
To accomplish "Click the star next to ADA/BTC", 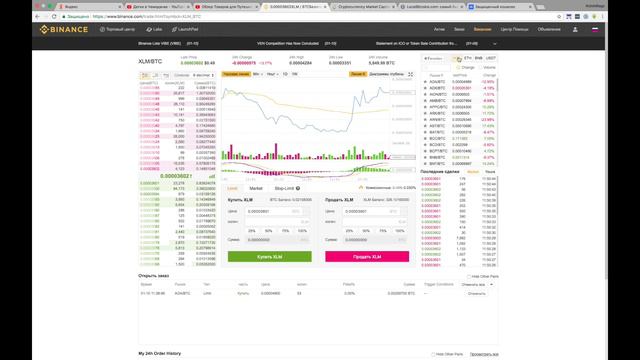I will pos(425,82).
